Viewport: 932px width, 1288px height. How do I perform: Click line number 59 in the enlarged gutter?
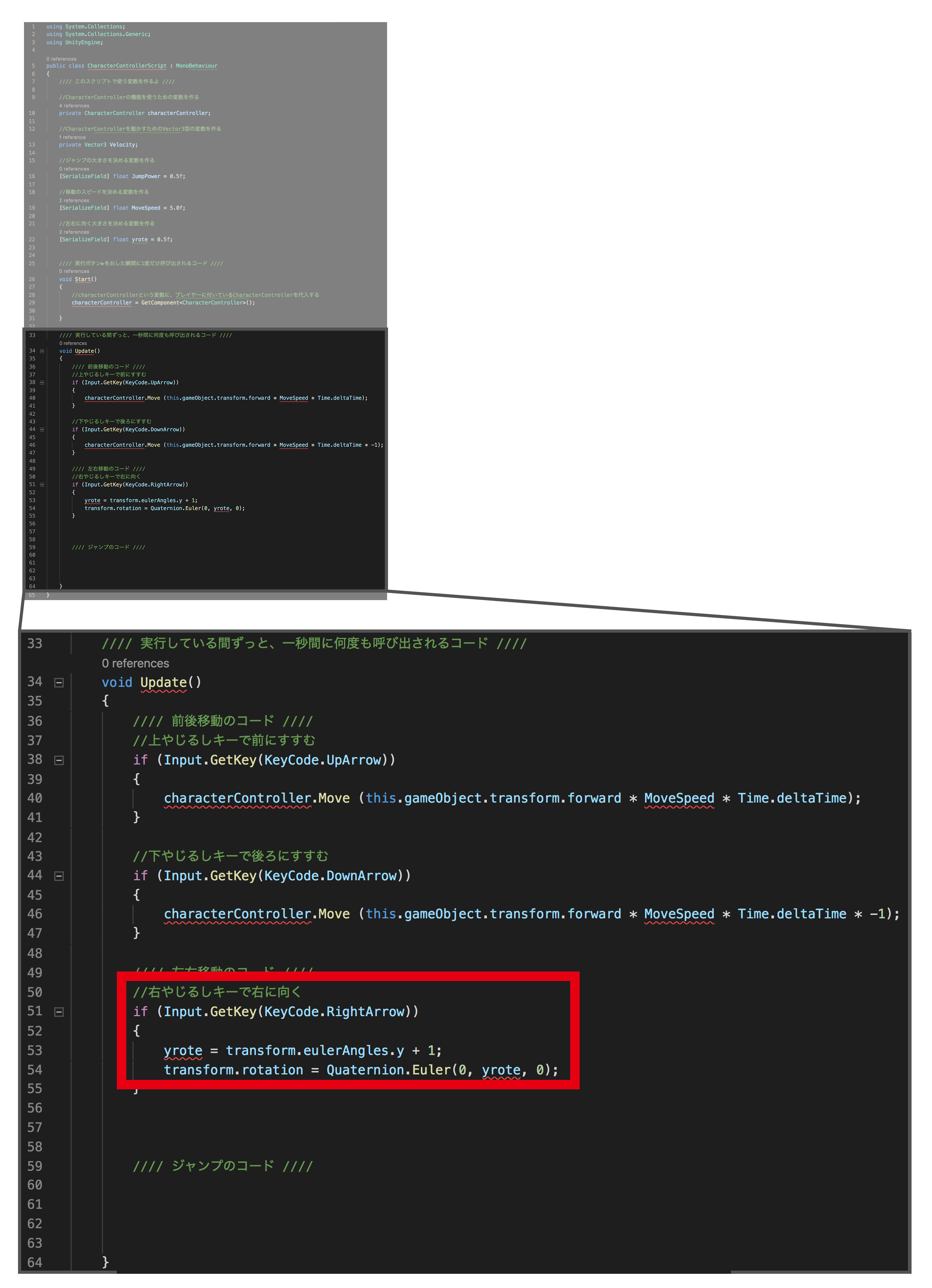pyautogui.click(x=35, y=1166)
